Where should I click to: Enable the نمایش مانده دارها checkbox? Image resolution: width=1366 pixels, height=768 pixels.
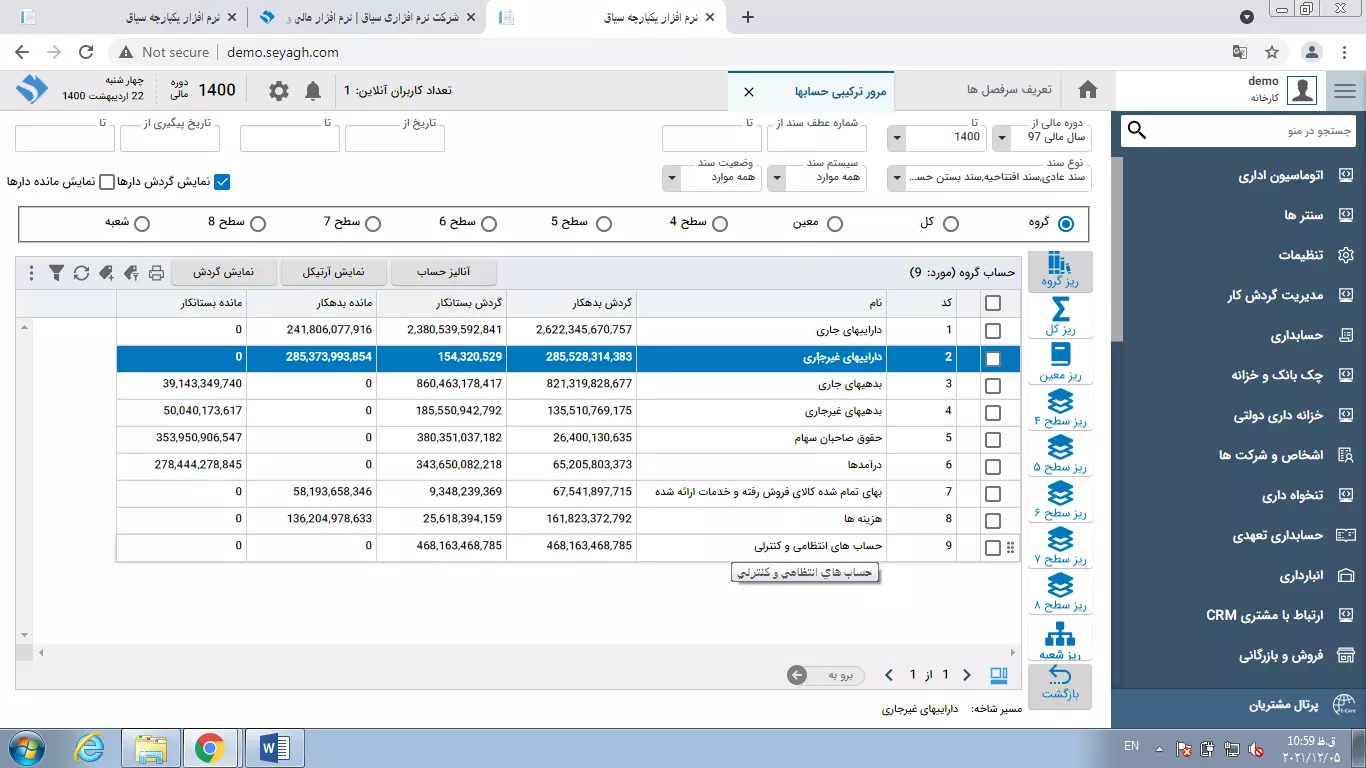click(x=107, y=181)
